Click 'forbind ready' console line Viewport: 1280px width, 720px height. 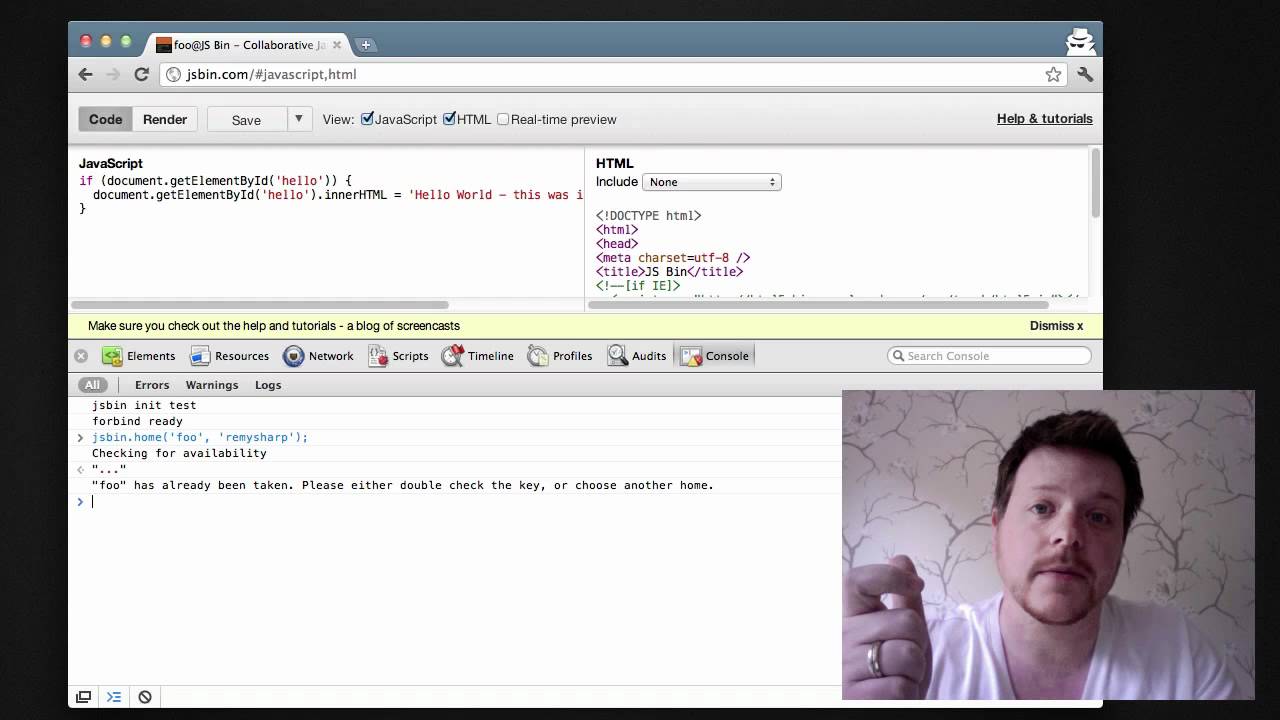click(x=137, y=421)
